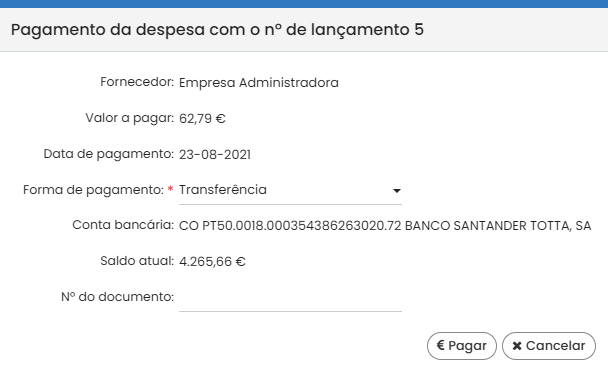Click the X icon on Cancelar button

pyautogui.click(x=517, y=346)
